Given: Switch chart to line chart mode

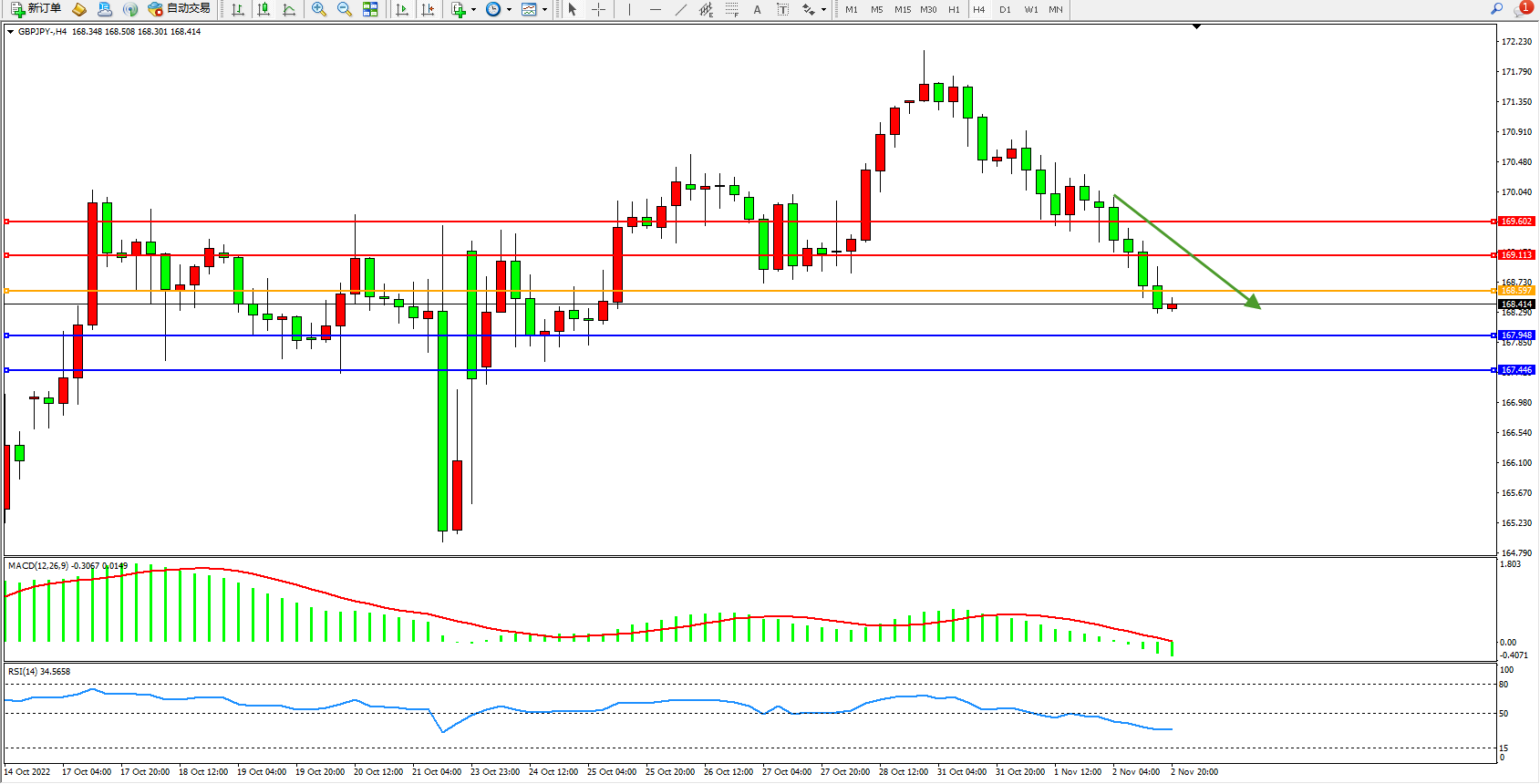Looking at the screenshot, I should (289, 9).
